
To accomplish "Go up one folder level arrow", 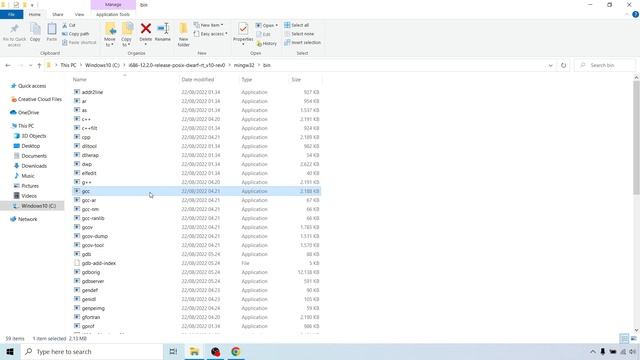I will [39, 65].
